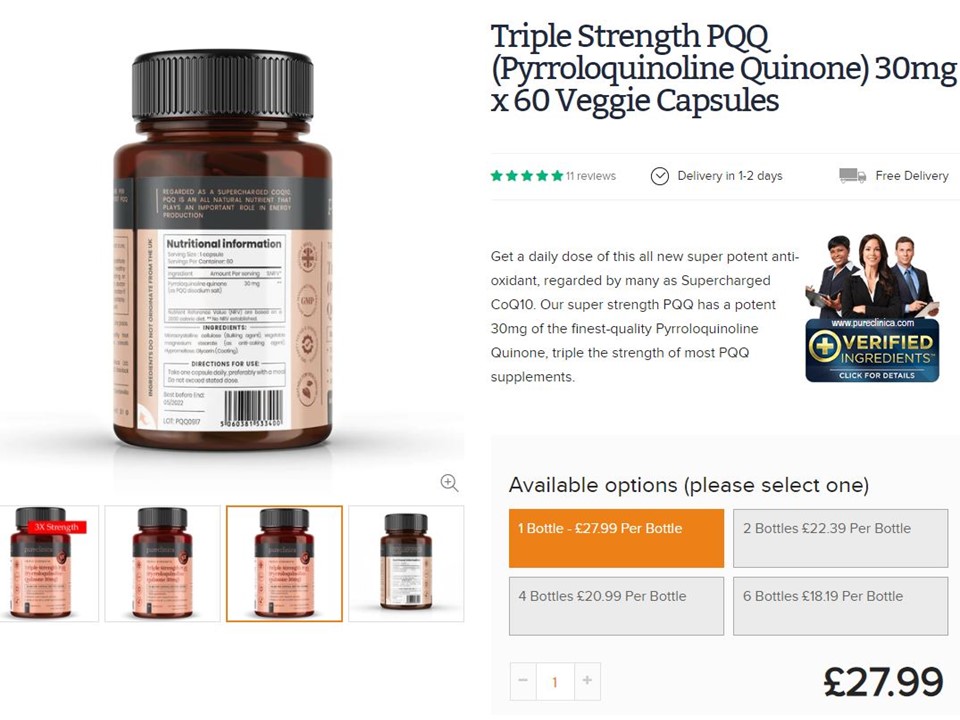Screen dimensions: 960x720
Task: Choose 4 Bottles £20.99 Per Bottle option
Action: pos(616,606)
